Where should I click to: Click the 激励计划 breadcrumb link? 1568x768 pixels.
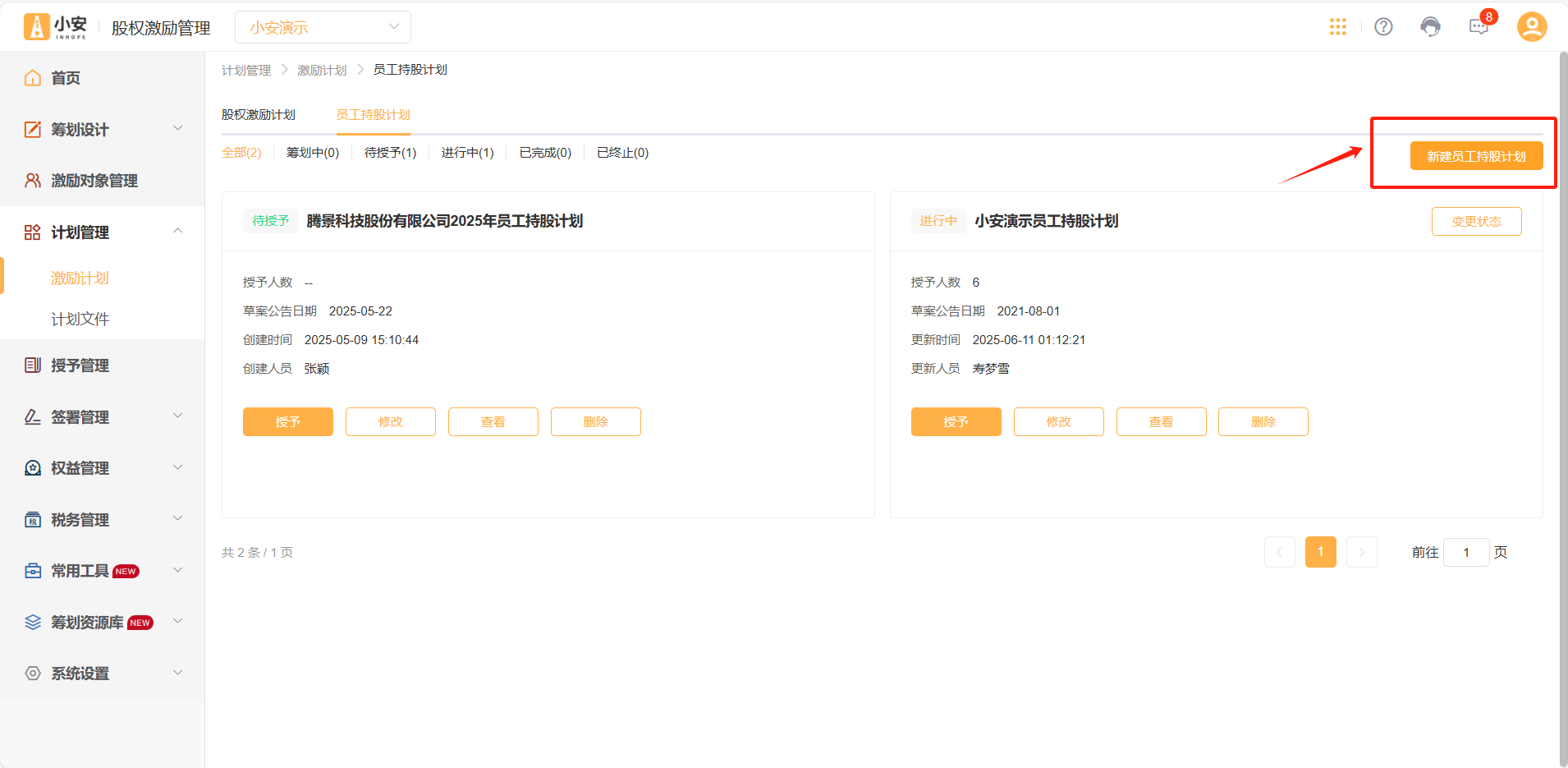322,70
